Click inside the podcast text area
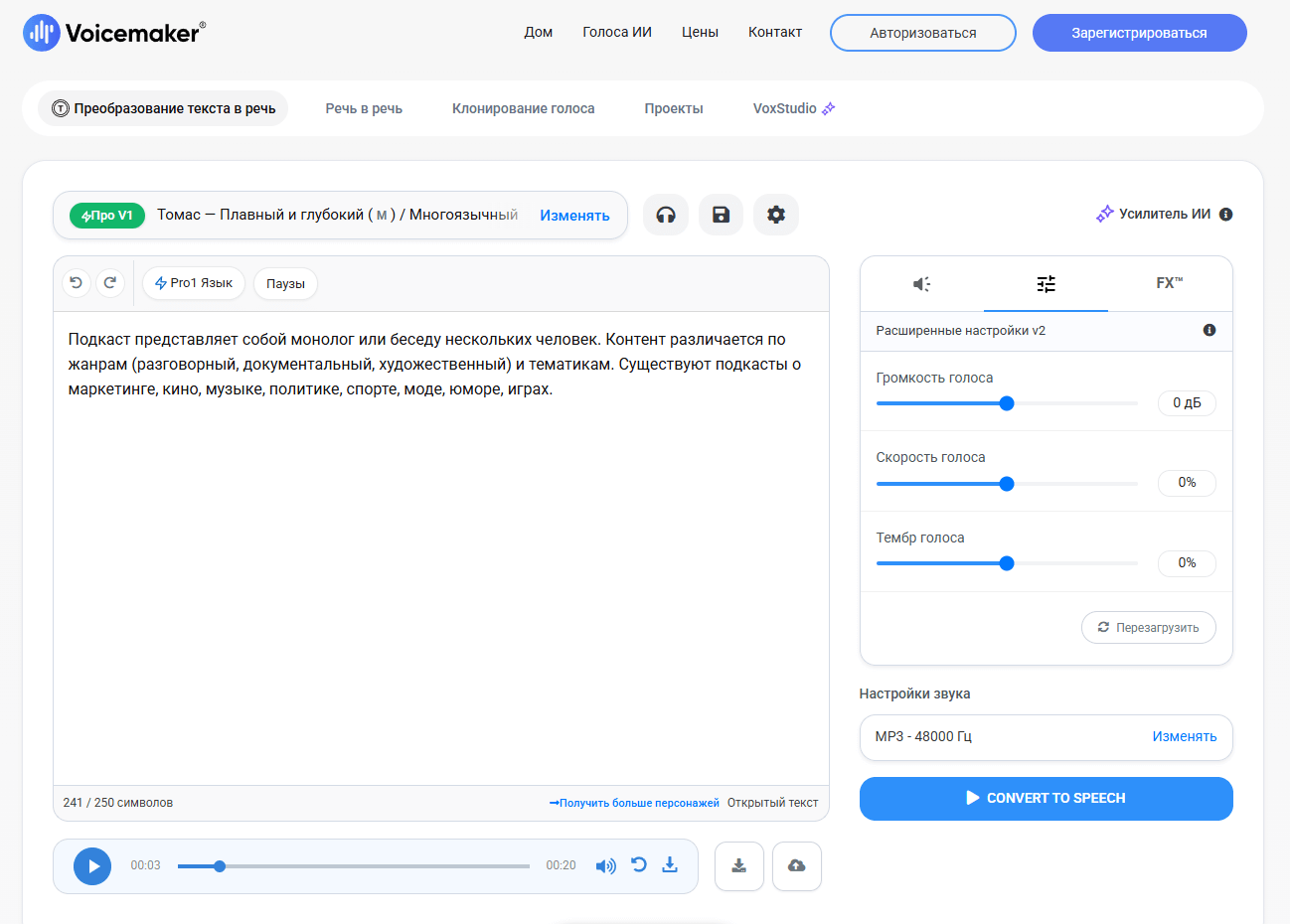Image resolution: width=1290 pixels, height=924 pixels. click(x=440, y=546)
